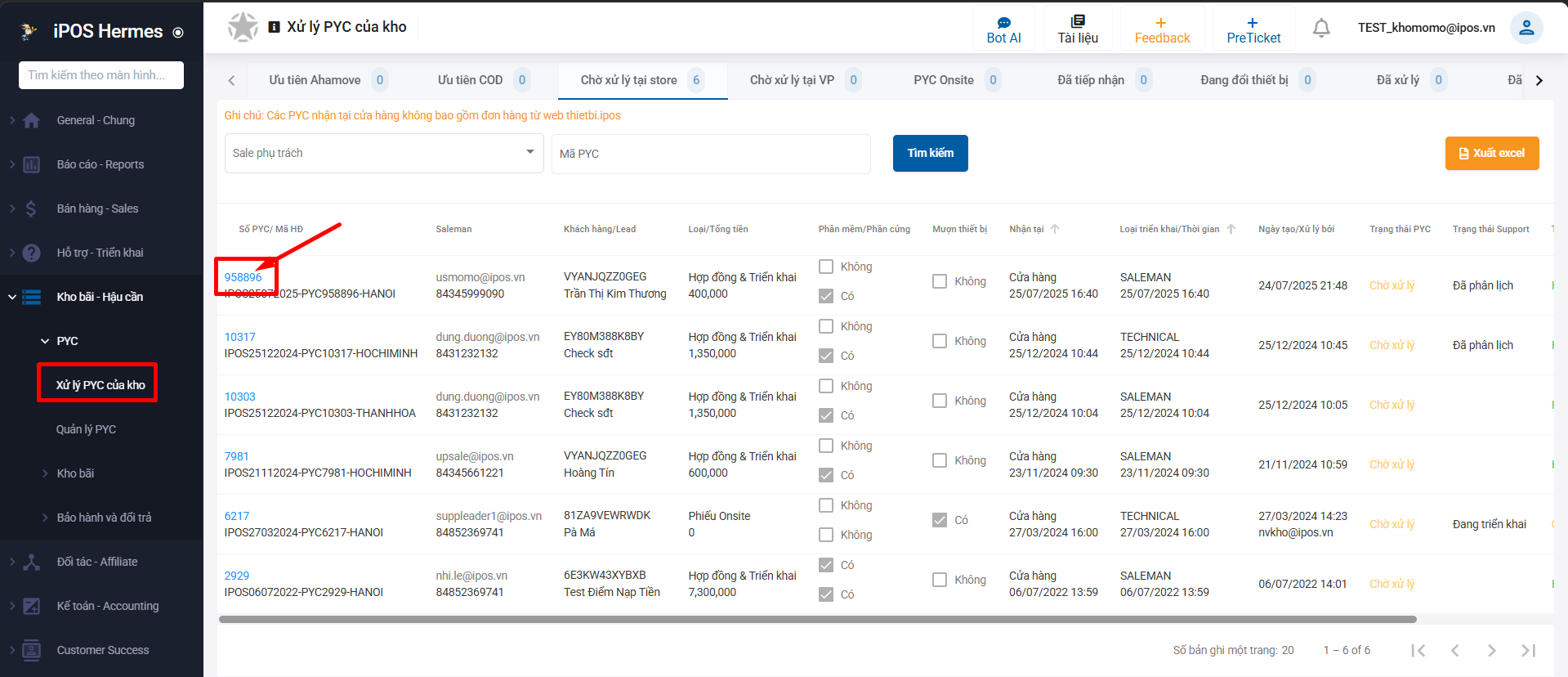Click the notification bell icon
Image resolution: width=1568 pixels, height=677 pixels.
point(1320,28)
